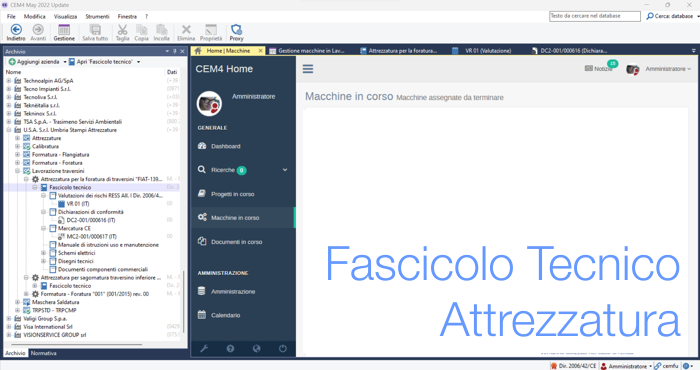The height and width of the screenshot is (370, 700).
Task: Switch to the Normativa bottom tab
Action: tap(44, 353)
